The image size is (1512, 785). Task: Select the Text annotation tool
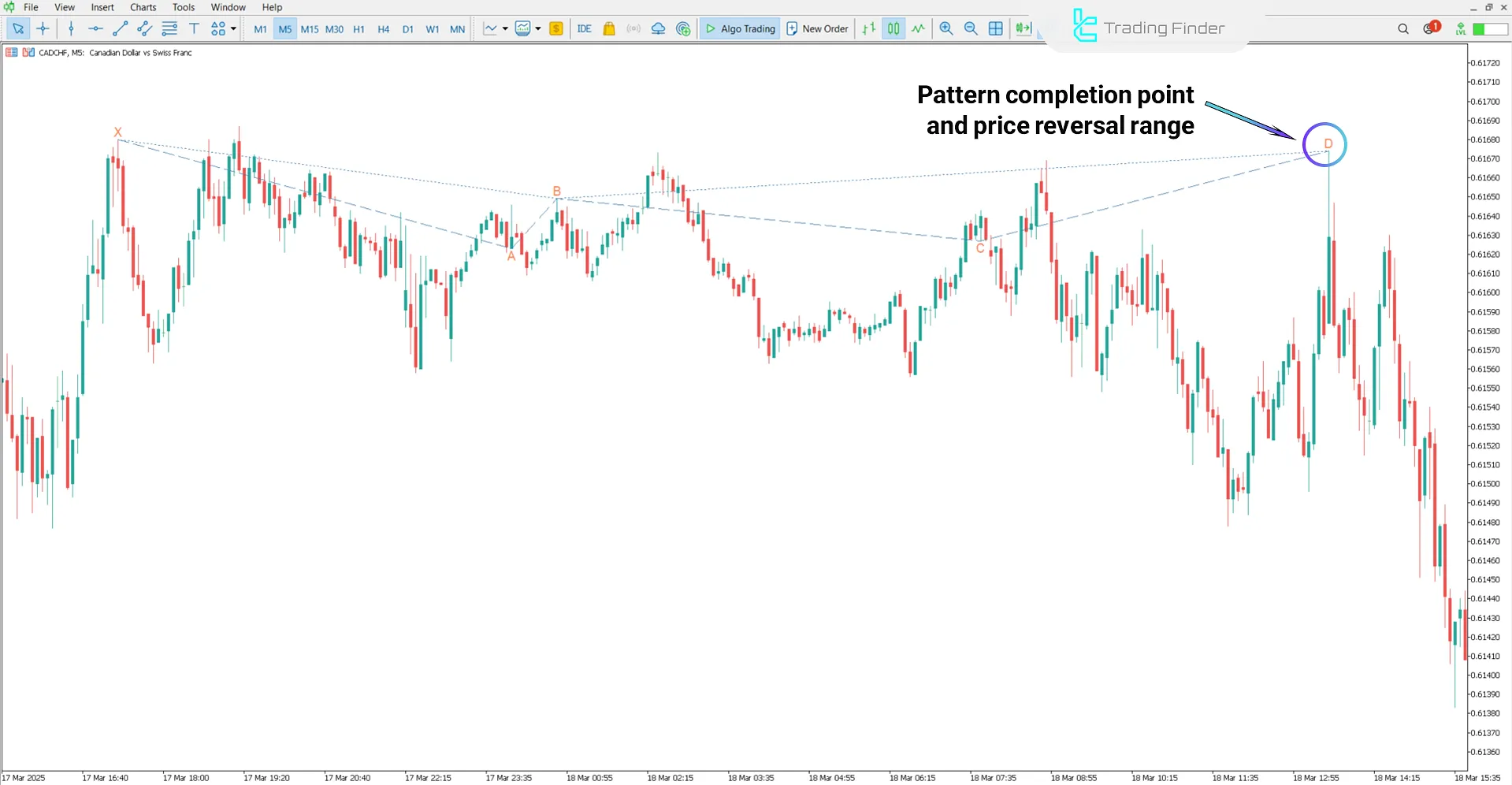point(194,28)
